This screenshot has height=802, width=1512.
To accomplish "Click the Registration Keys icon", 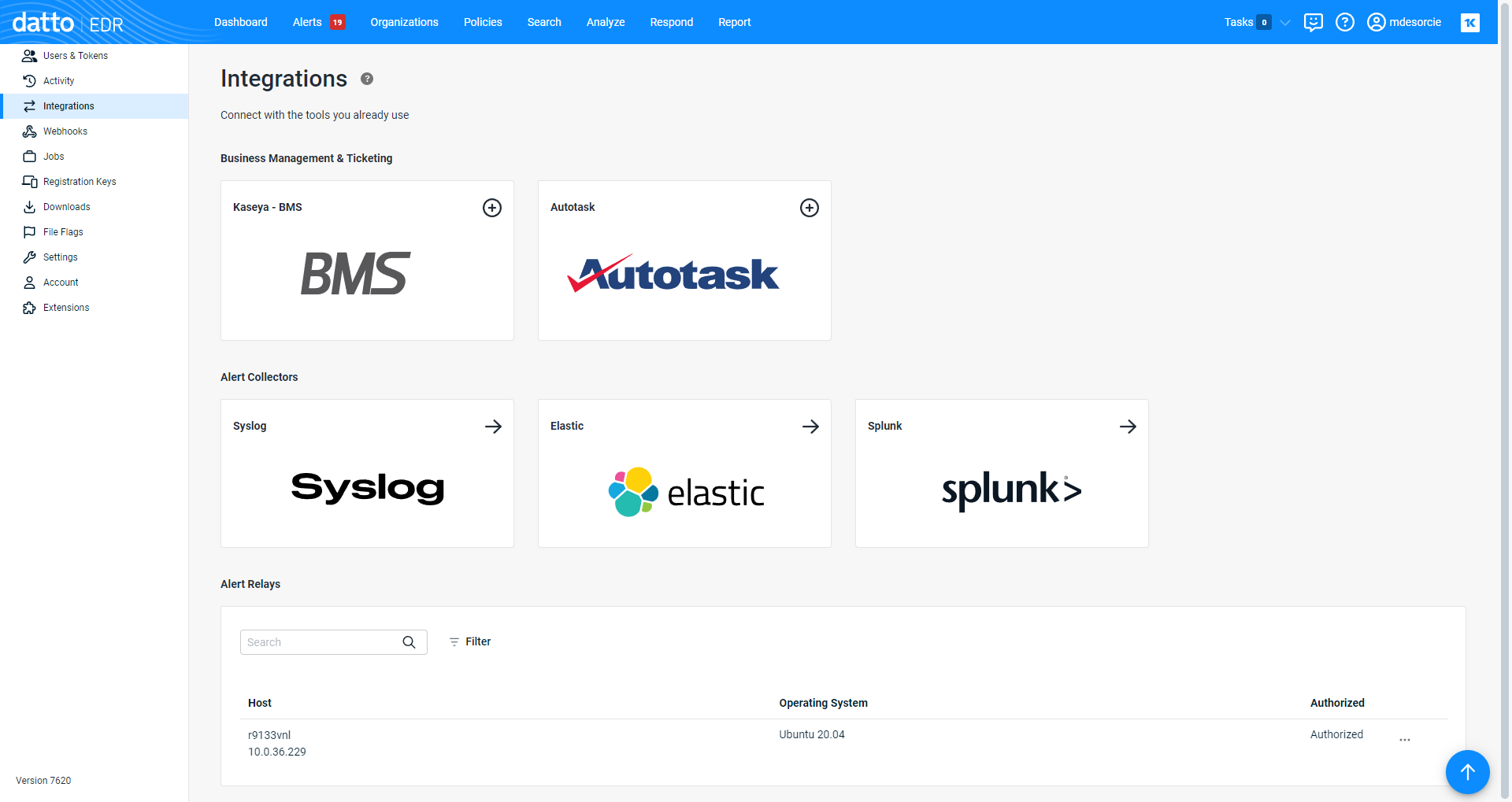I will click(30, 182).
